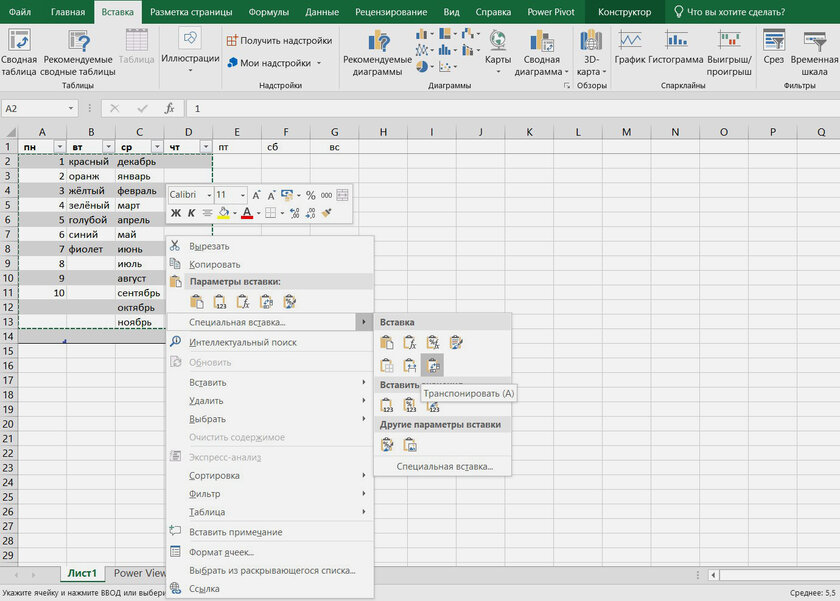Click the yellow fill color button

223,213
